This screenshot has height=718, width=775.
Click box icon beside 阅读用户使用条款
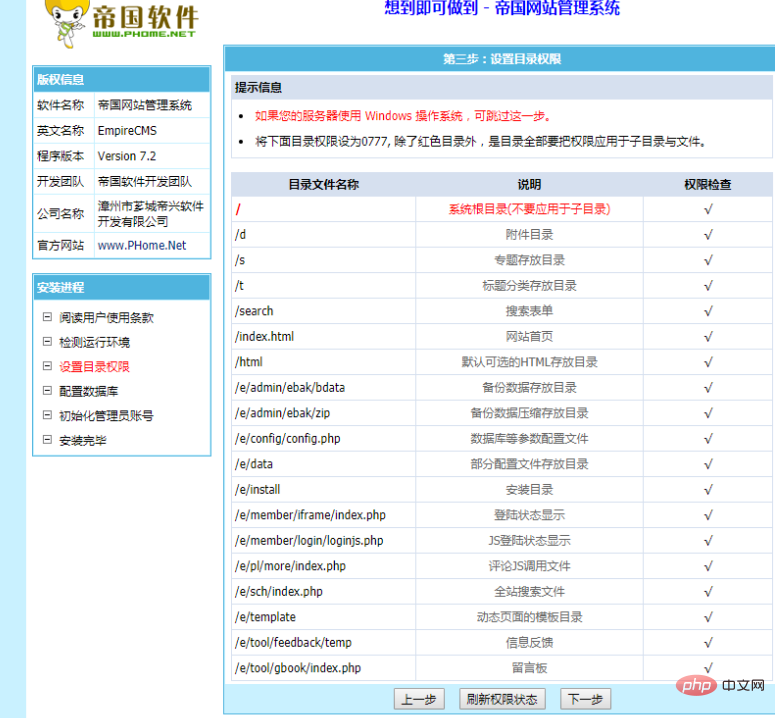point(46,317)
